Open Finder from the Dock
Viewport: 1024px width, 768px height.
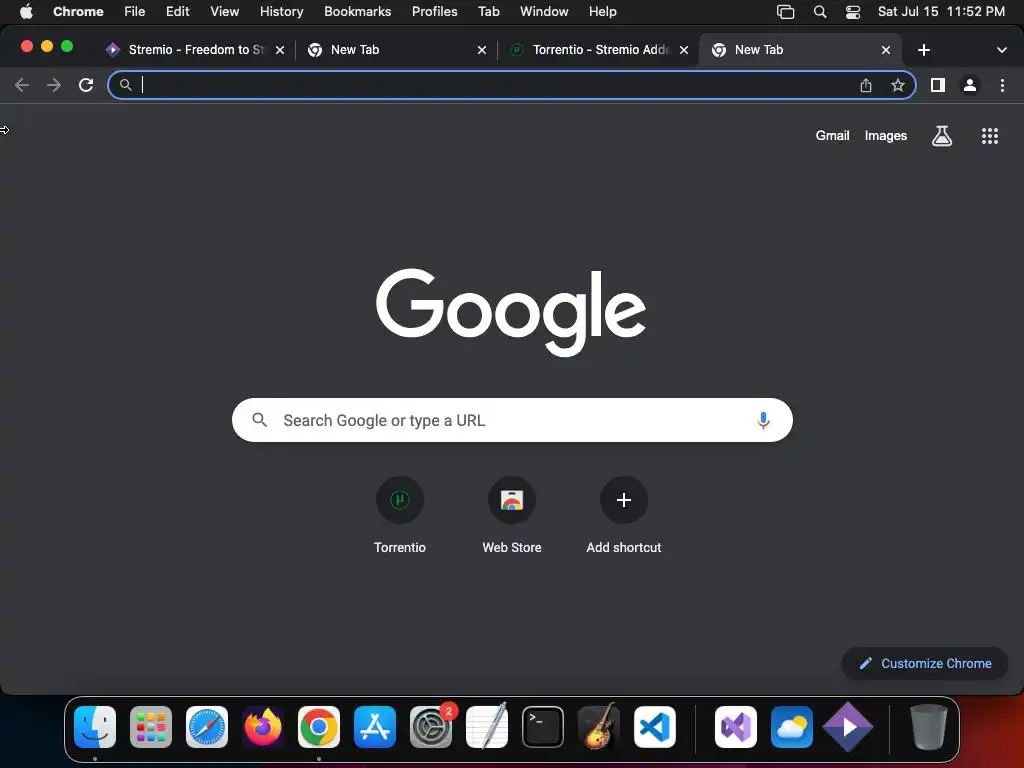coord(95,727)
